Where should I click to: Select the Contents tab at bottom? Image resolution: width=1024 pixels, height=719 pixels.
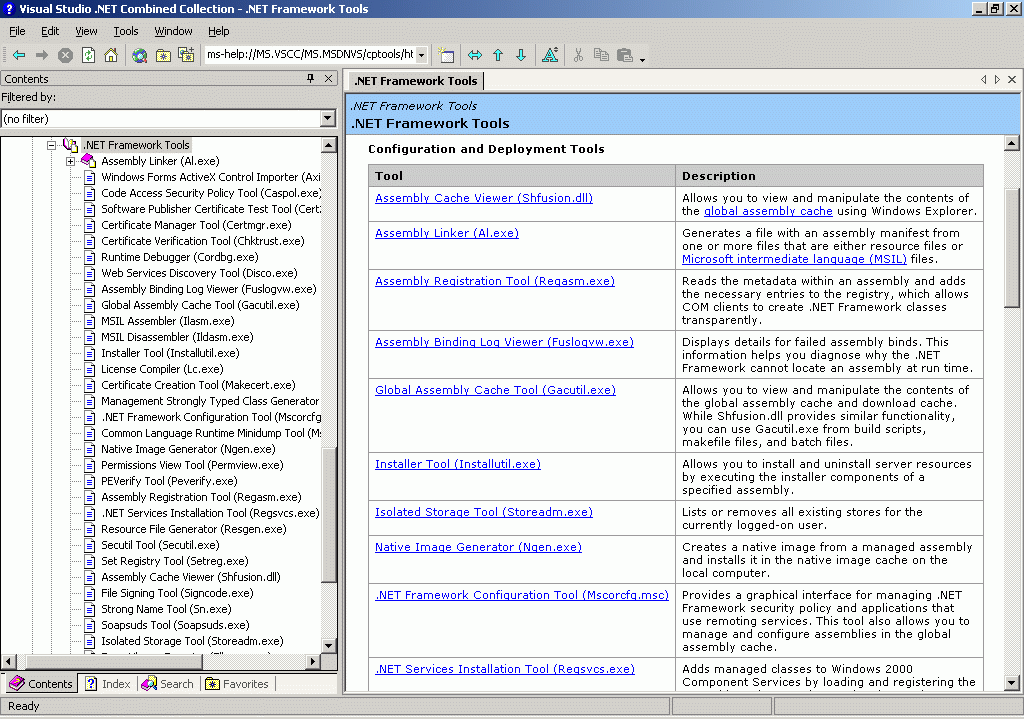pyautogui.click(x=40, y=684)
